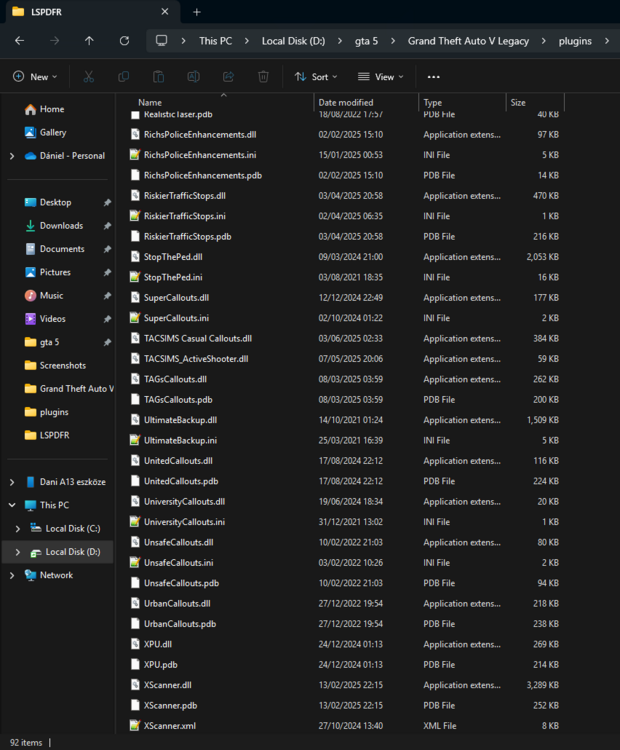This screenshot has height=750, width=620.
Task: Select Grand Theft Auto V sidebar folder
Action: click(x=69, y=389)
